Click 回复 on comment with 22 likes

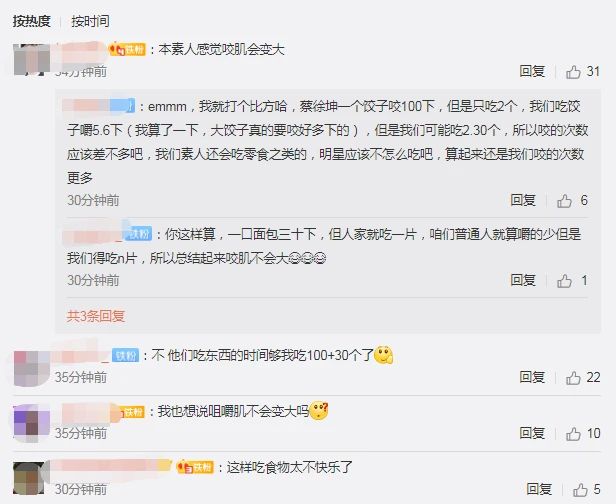(532, 378)
